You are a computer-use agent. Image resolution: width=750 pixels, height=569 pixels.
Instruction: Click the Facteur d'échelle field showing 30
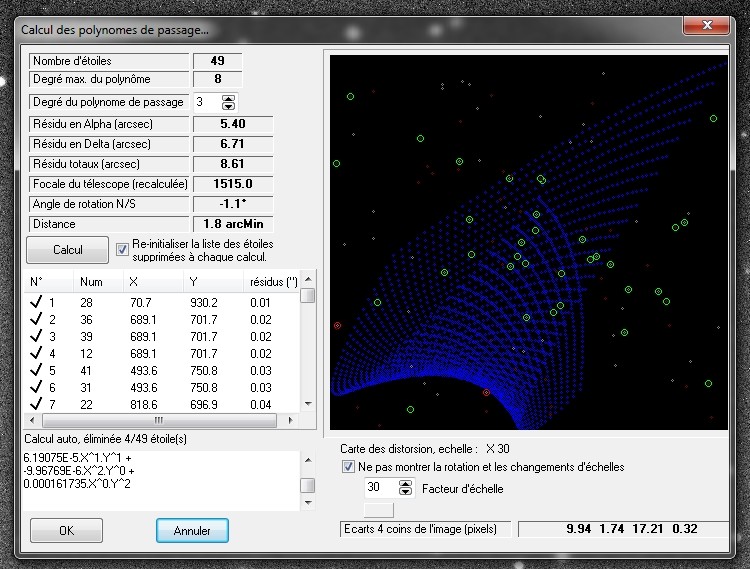point(381,487)
